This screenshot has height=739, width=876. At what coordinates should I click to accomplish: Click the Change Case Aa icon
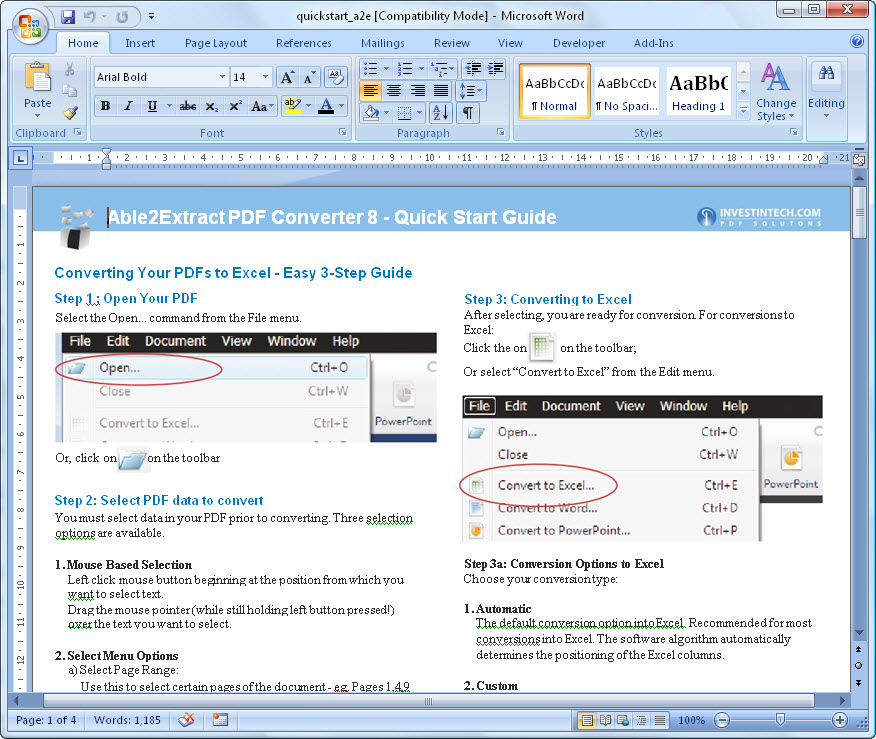click(262, 106)
